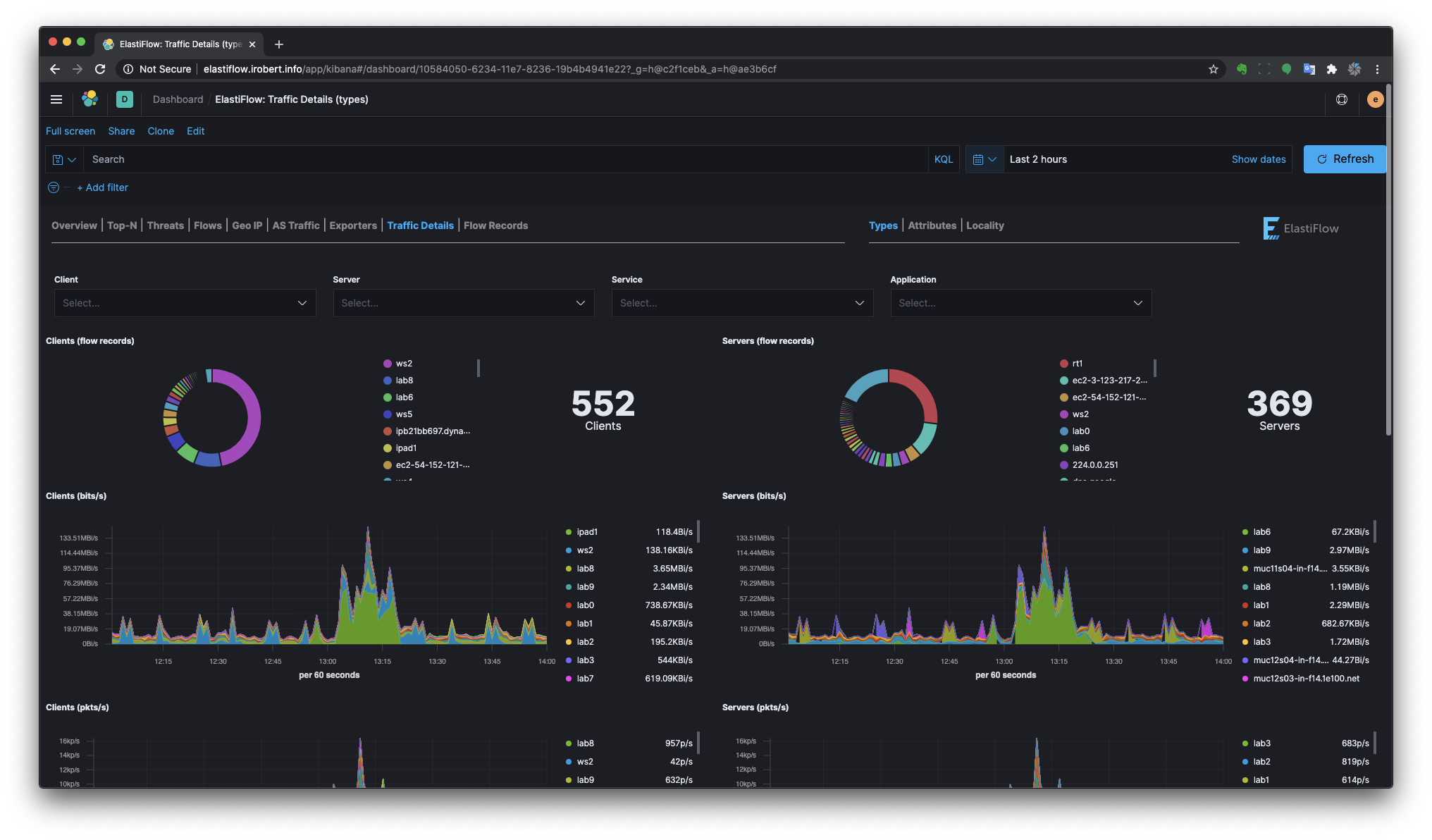This screenshot has height=840, width=1432.
Task: Focus the Search query input field
Action: click(x=506, y=159)
